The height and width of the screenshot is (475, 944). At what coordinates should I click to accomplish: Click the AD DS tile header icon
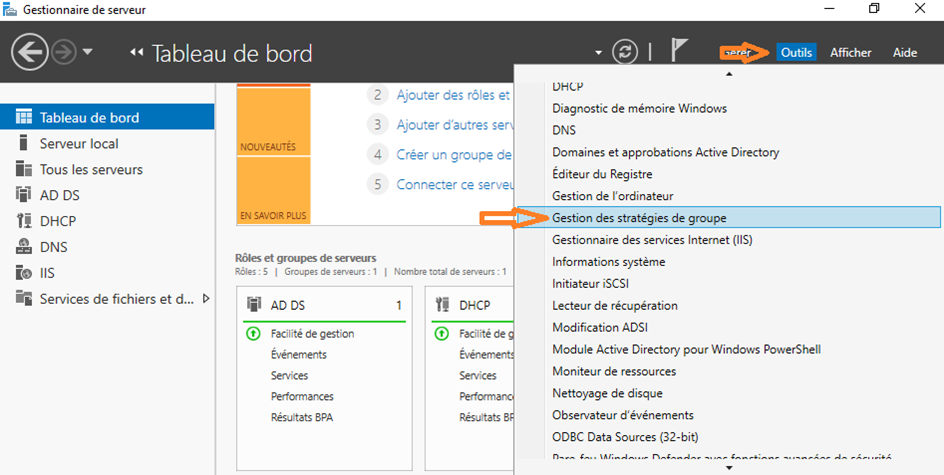pos(254,305)
